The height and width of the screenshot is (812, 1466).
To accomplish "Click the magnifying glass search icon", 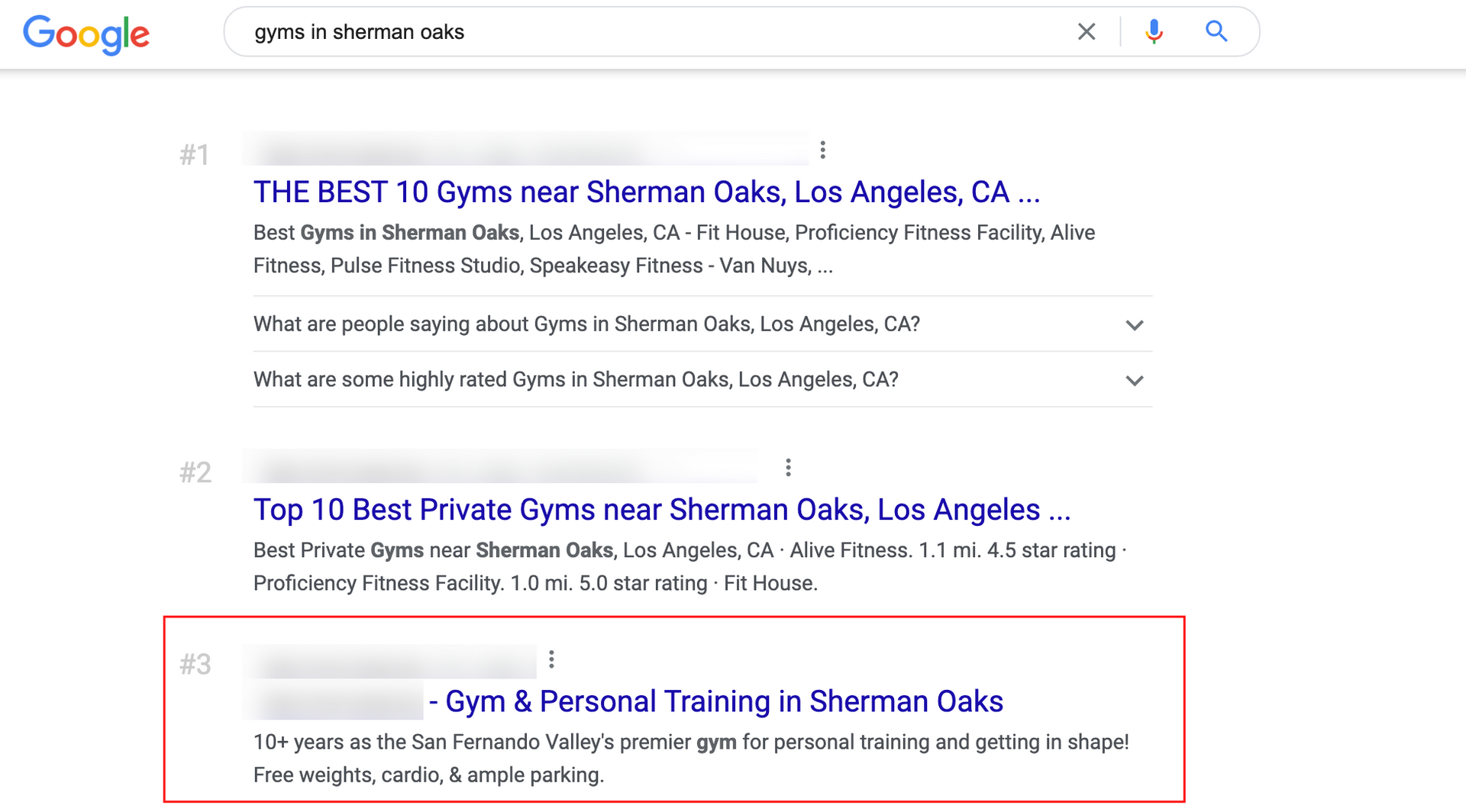I will click(1216, 31).
